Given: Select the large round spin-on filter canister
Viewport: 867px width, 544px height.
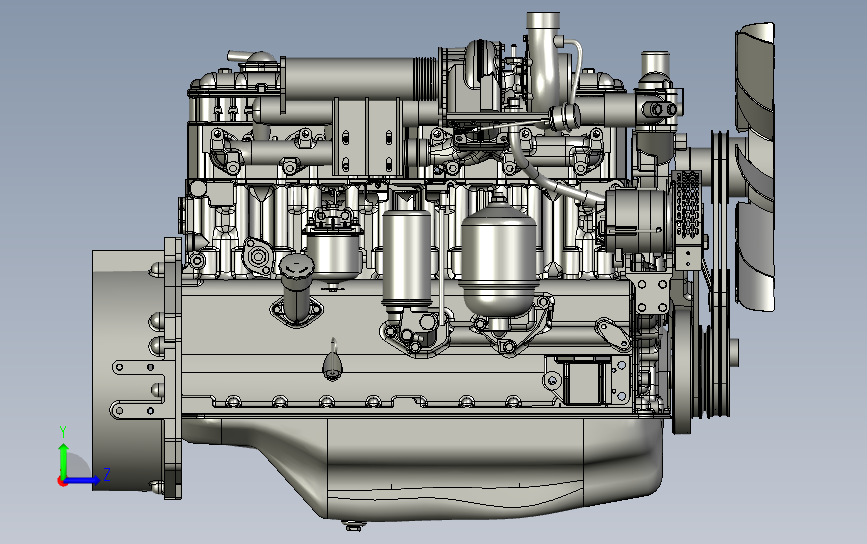Looking at the screenshot, I should (x=498, y=260).
